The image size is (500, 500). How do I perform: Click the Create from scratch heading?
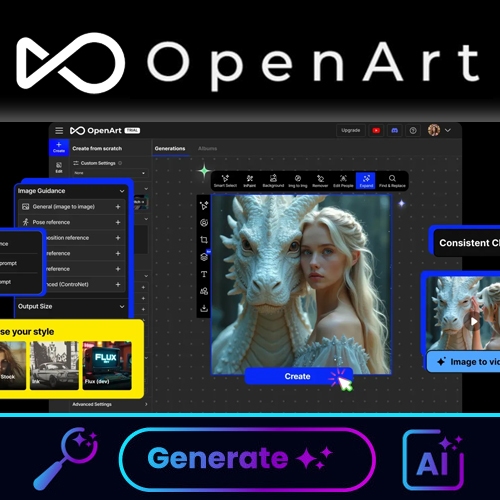[x=97, y=148]
